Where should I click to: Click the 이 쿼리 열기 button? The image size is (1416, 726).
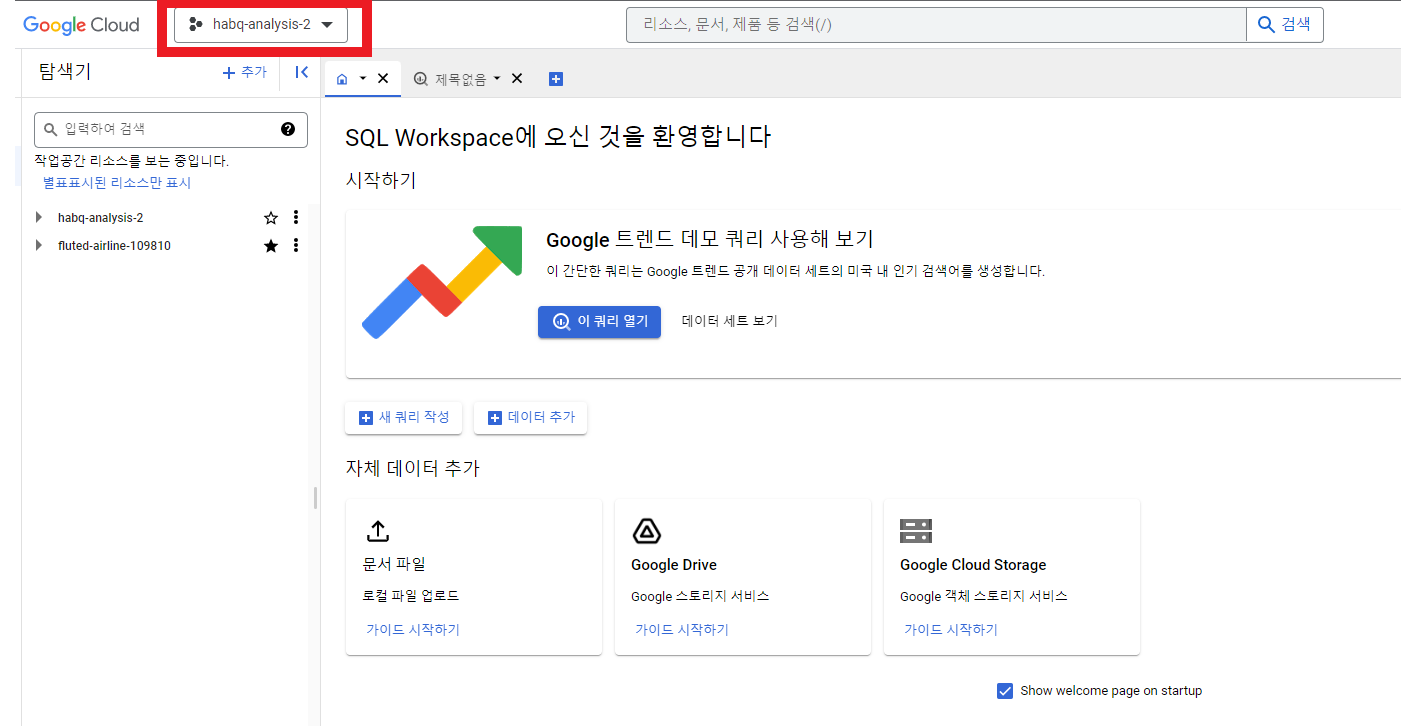[599, 322]
